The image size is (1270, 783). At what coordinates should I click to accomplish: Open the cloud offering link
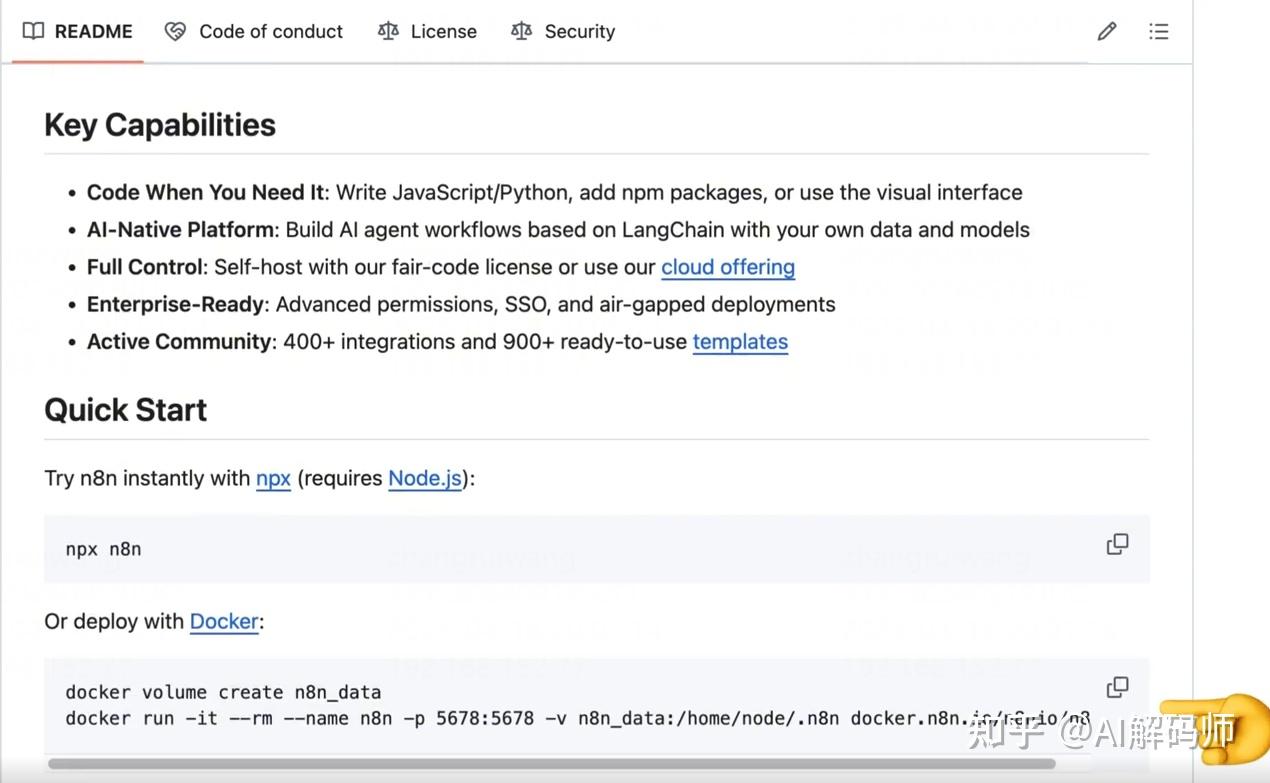[728, 266]
